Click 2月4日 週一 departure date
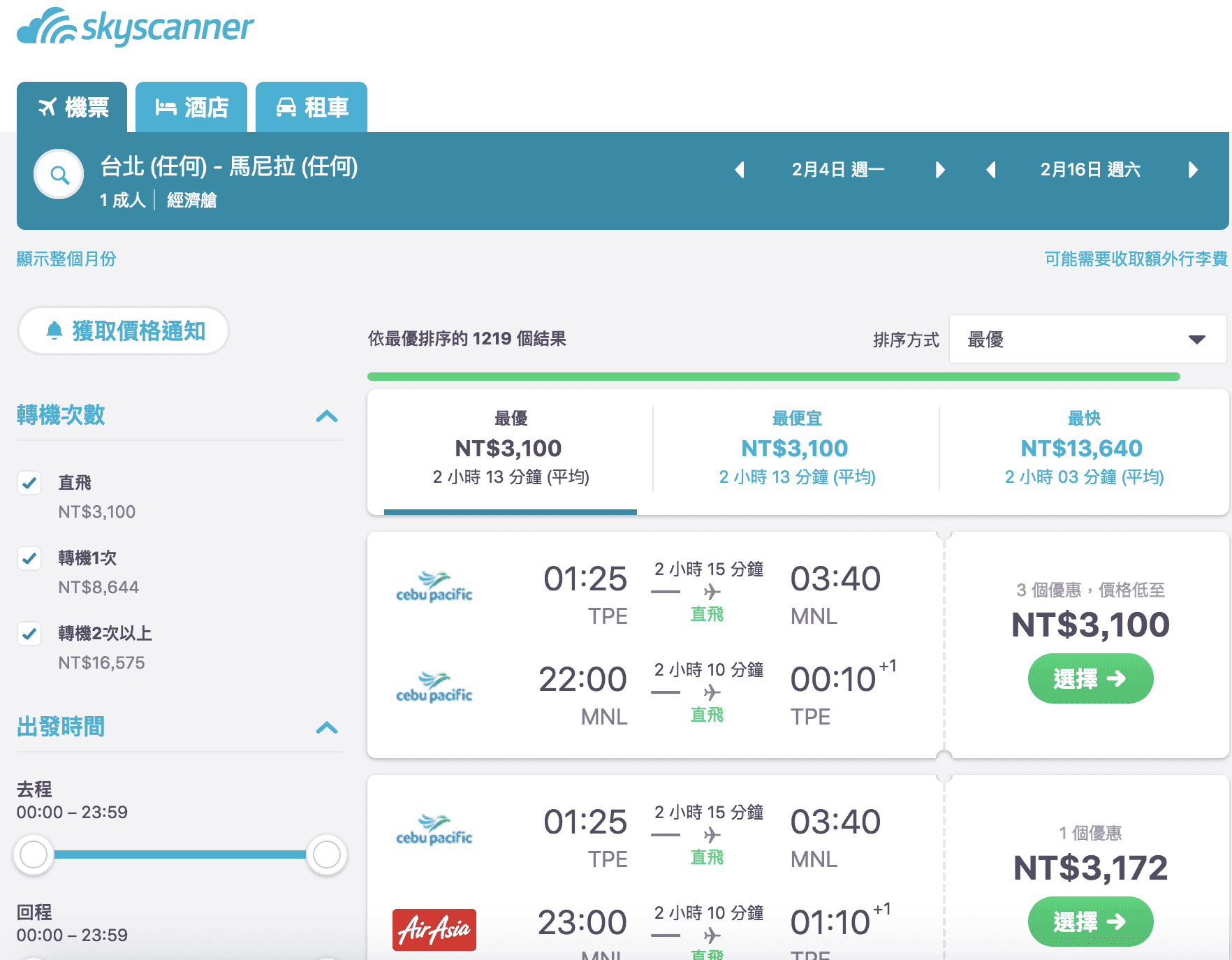Screen dimensions: 1232x960 [838, 170]
